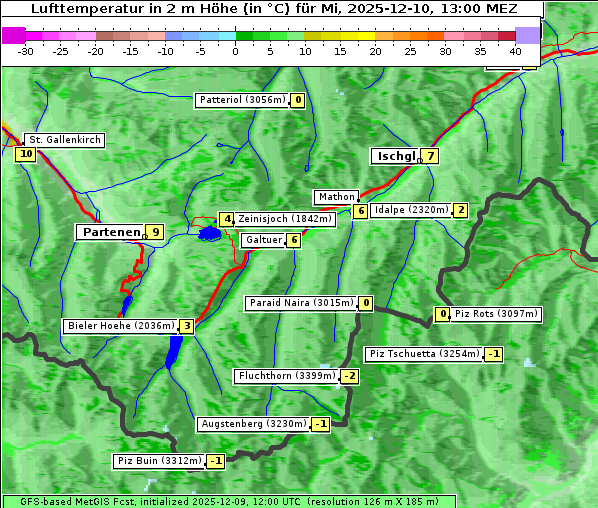Select Paraid Naira (3015m) label
The height and width of the screenshot is (508, 598).
(301, 304)
